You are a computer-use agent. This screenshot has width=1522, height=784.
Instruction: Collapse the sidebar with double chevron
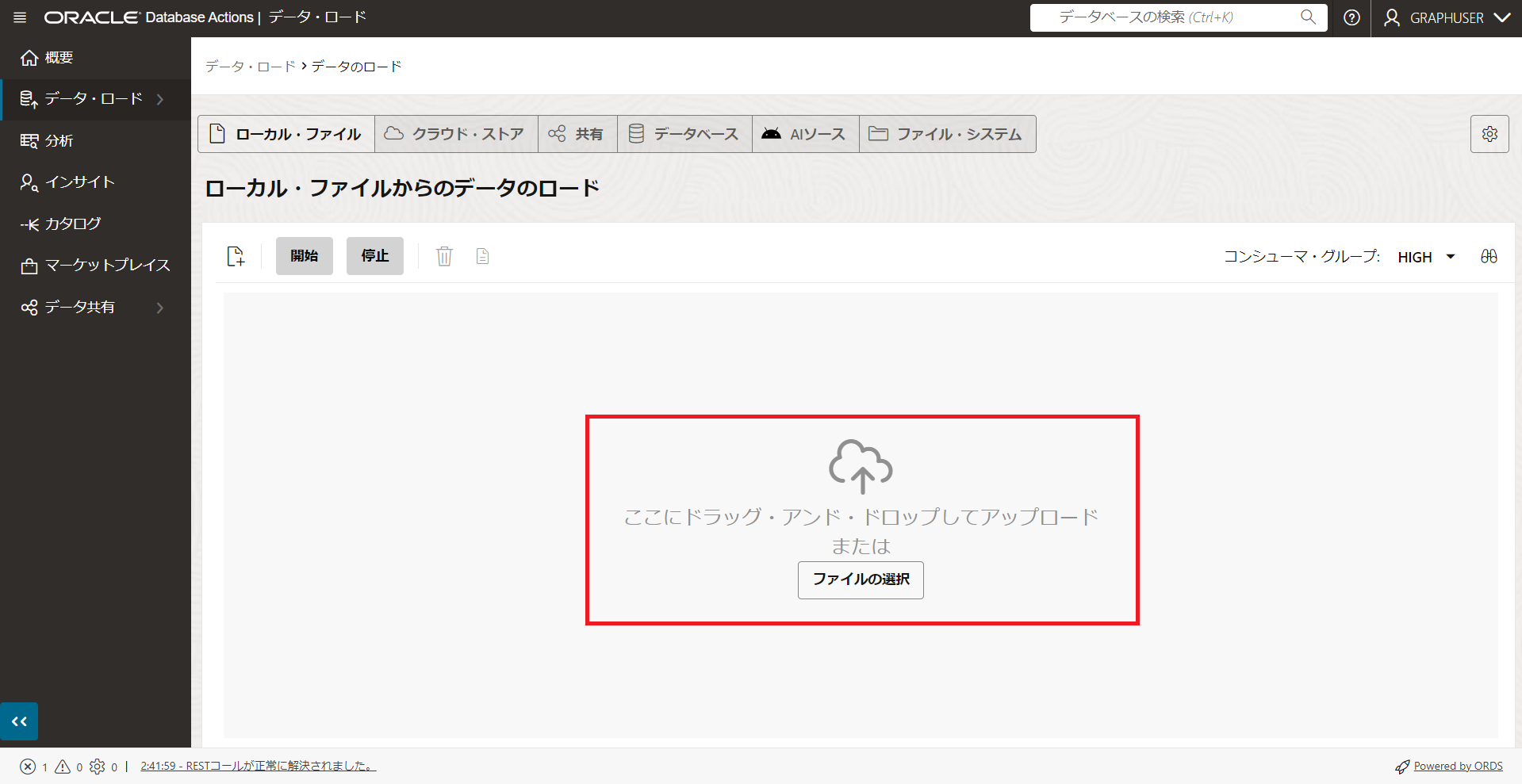pyautogui.click(x=19, y=721)
